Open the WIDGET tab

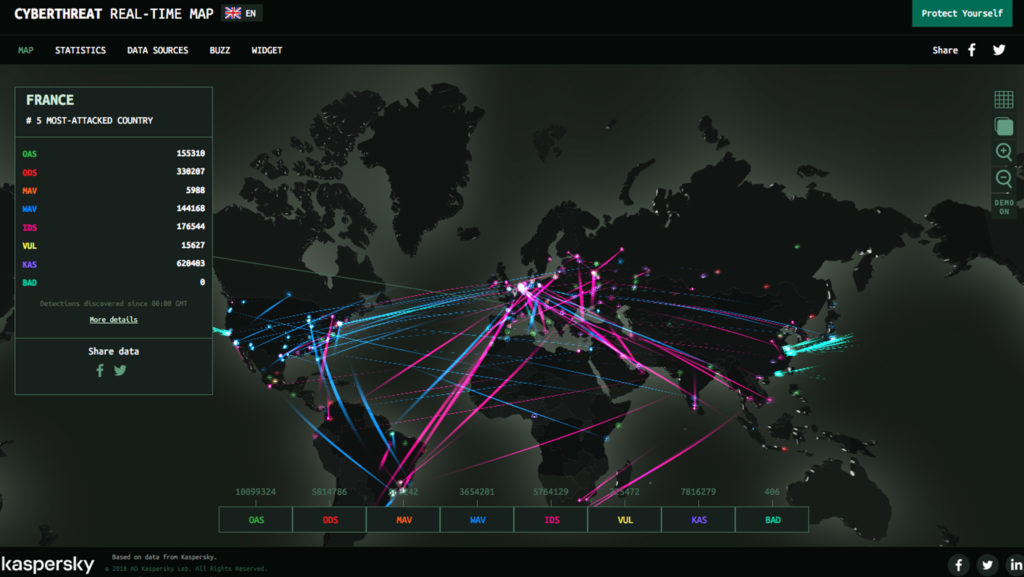(267, 50)
